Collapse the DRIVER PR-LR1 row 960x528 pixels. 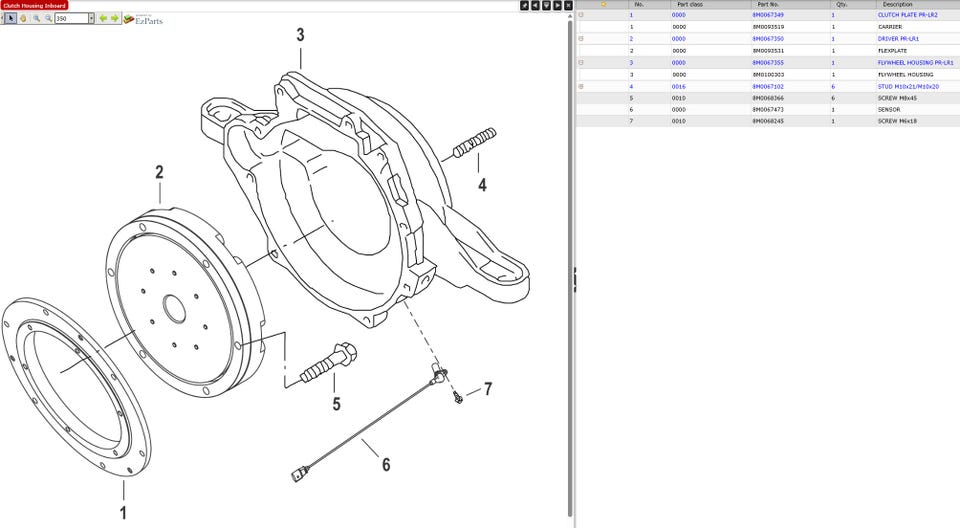pos(581,39)
